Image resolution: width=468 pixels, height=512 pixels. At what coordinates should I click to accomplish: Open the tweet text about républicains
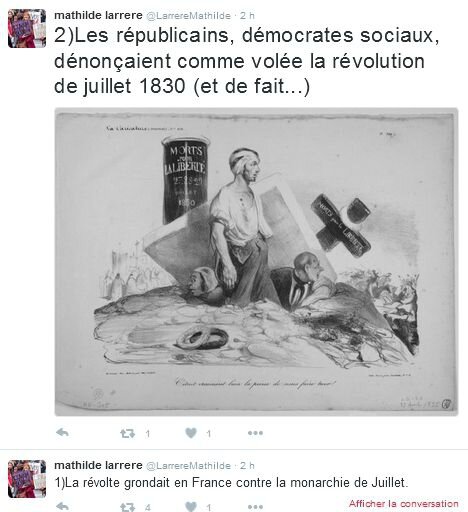247,61
